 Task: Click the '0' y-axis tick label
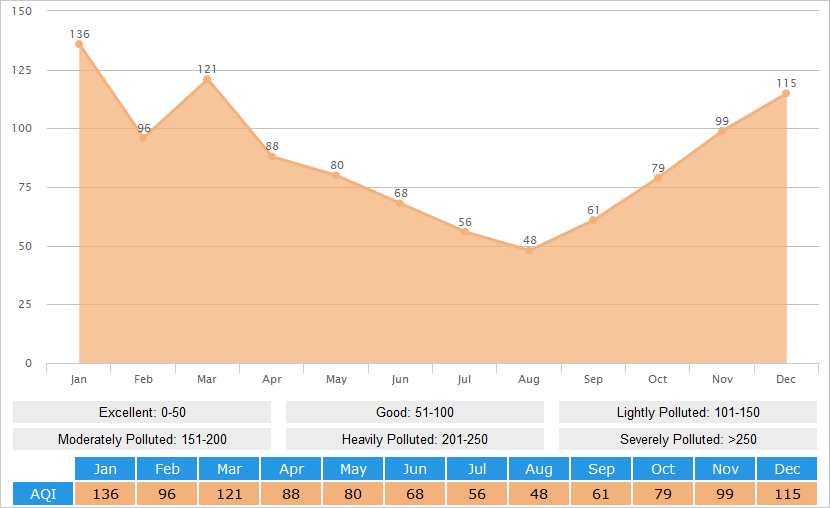coord(29,363)
